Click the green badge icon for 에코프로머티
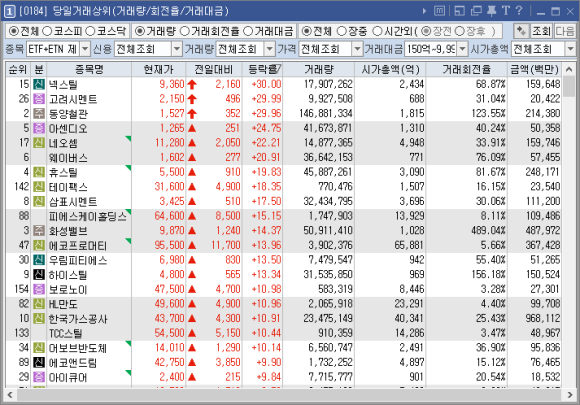Image resolution: width=580 pixels, height=405 pixels. [x=39, y=245]
